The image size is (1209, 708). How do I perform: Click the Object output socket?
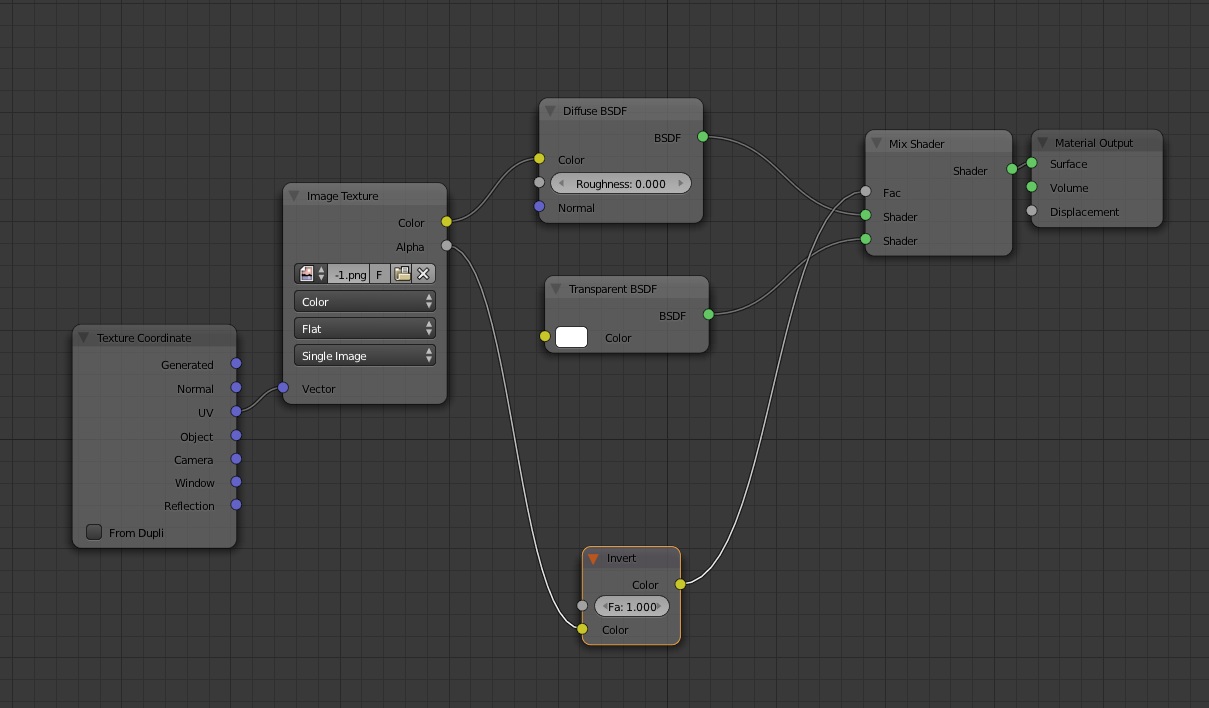tap(236, 435)
